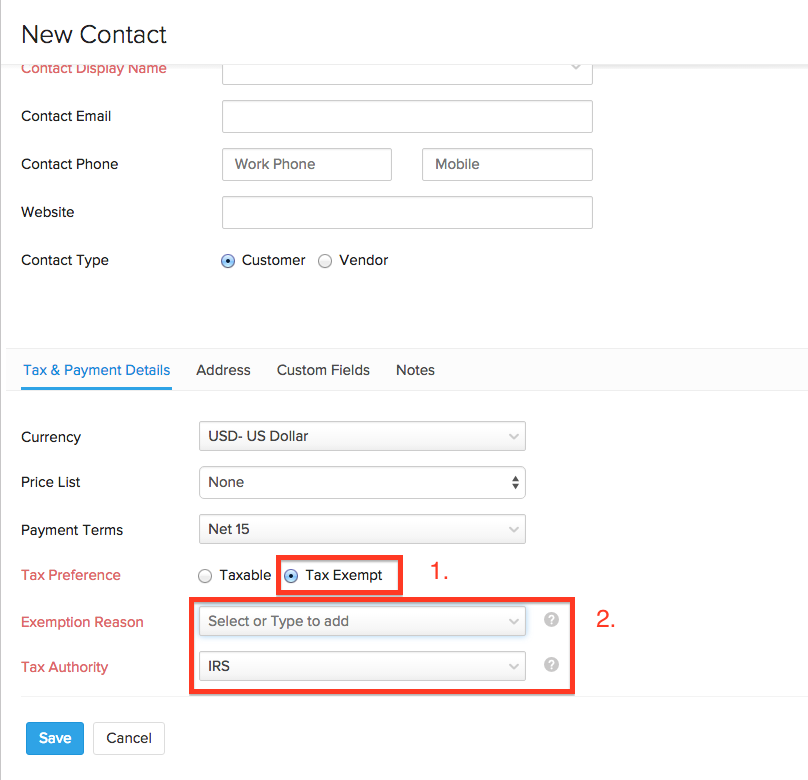Viewport: 808px width, 780px height.
Task: Expand the Payment Terms dropdown
Action: (x=362, y=529)
